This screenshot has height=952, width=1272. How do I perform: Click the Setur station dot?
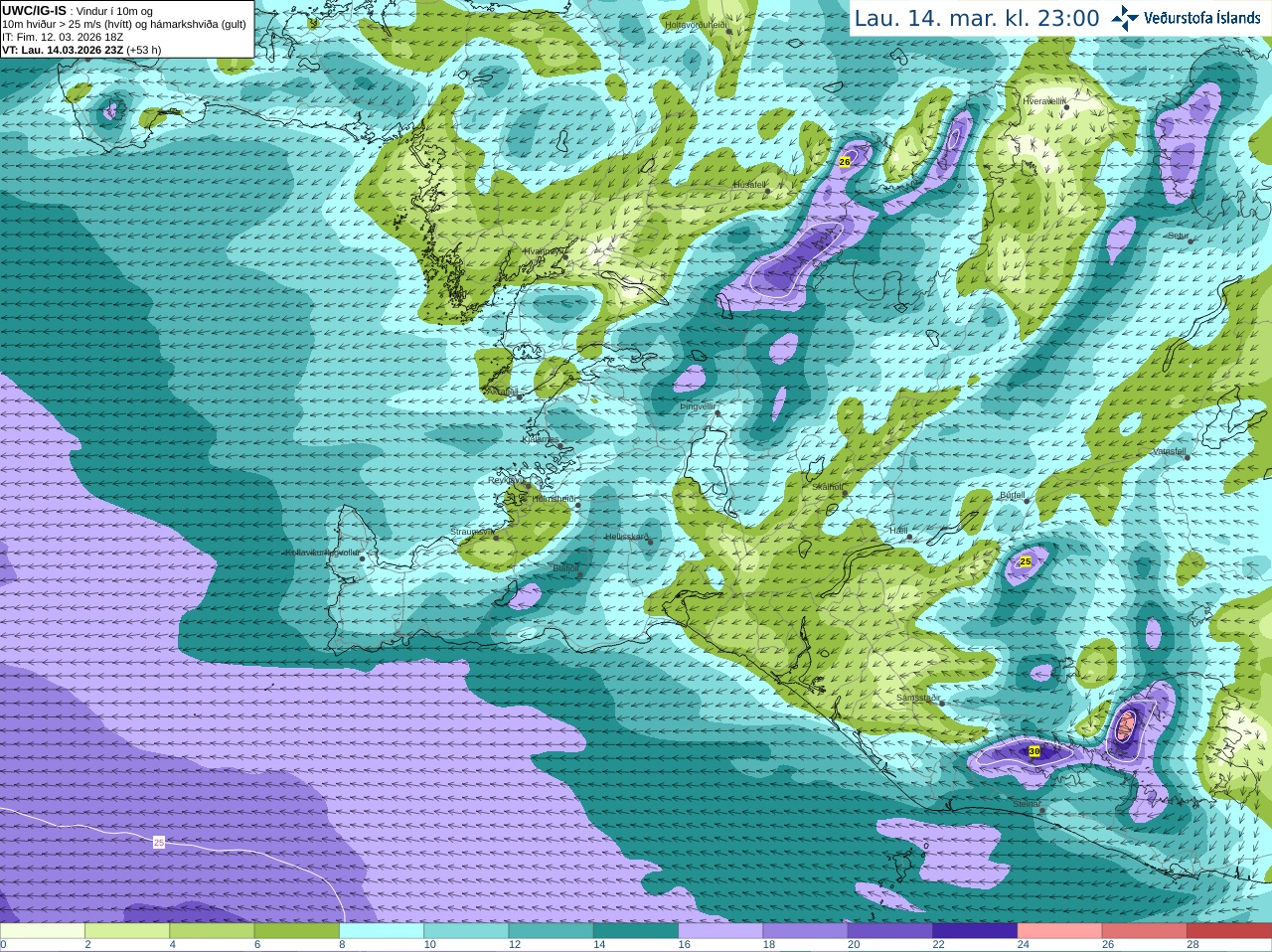(x=1191, y=240)
